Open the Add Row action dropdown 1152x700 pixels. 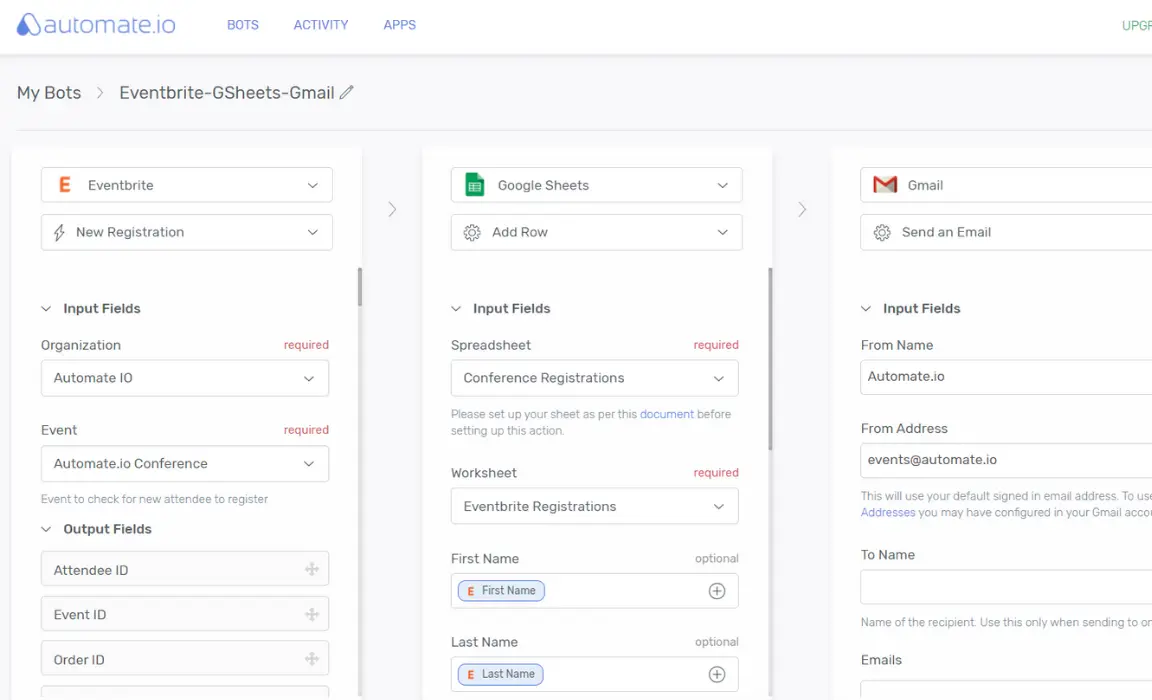pos(597,232)
